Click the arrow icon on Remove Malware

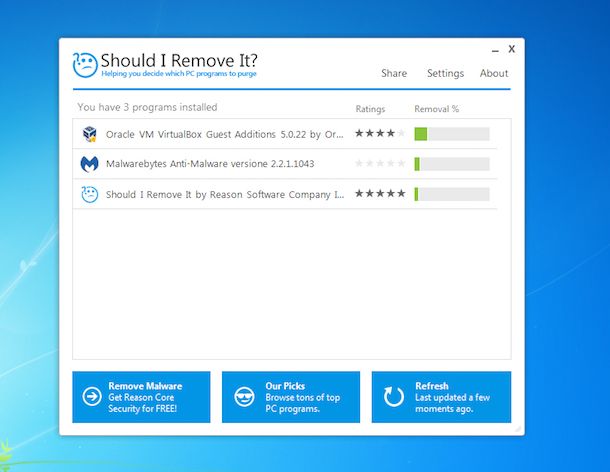point(92,397)
